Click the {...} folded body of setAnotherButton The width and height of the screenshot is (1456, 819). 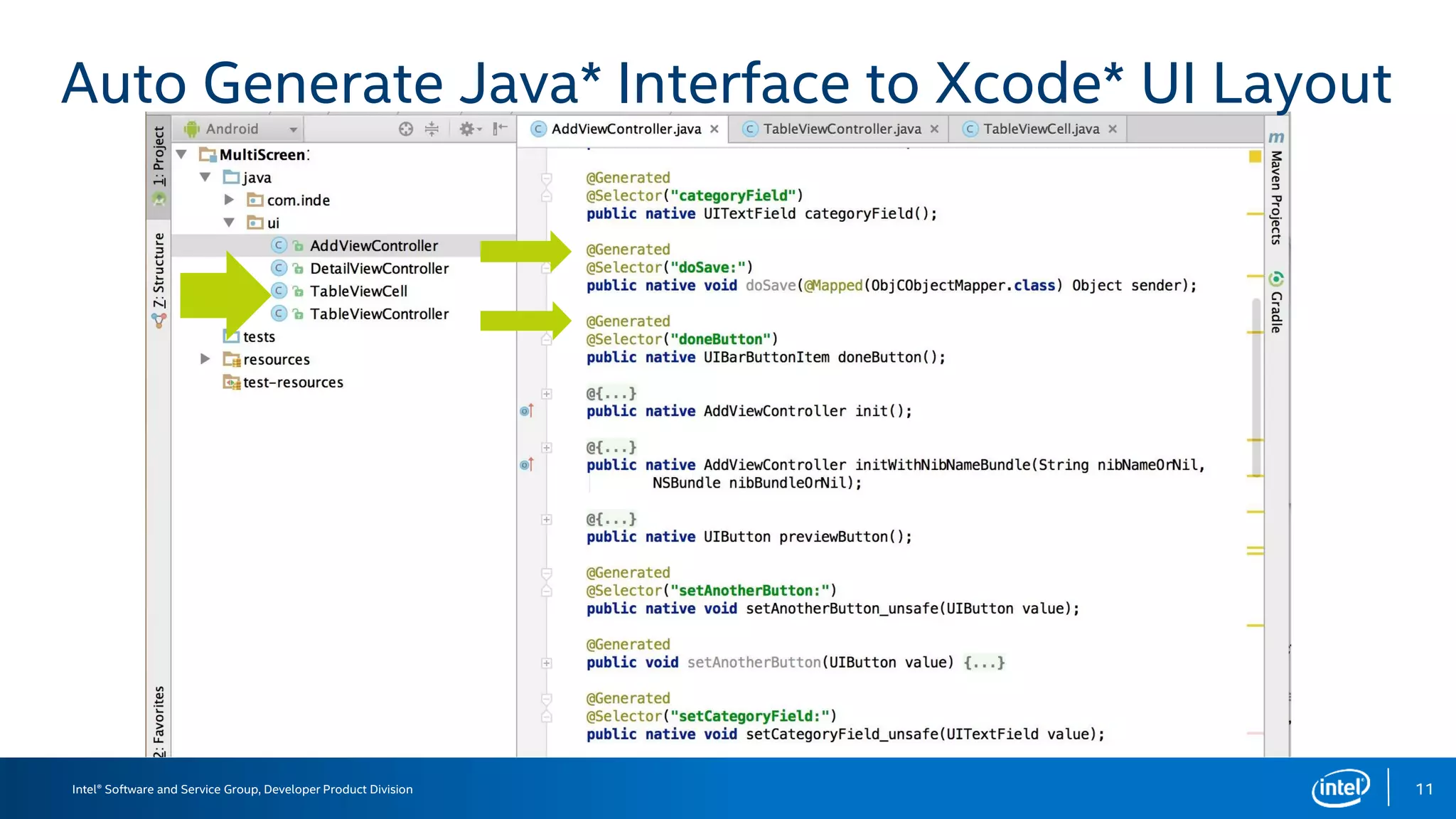click(984, 663)
